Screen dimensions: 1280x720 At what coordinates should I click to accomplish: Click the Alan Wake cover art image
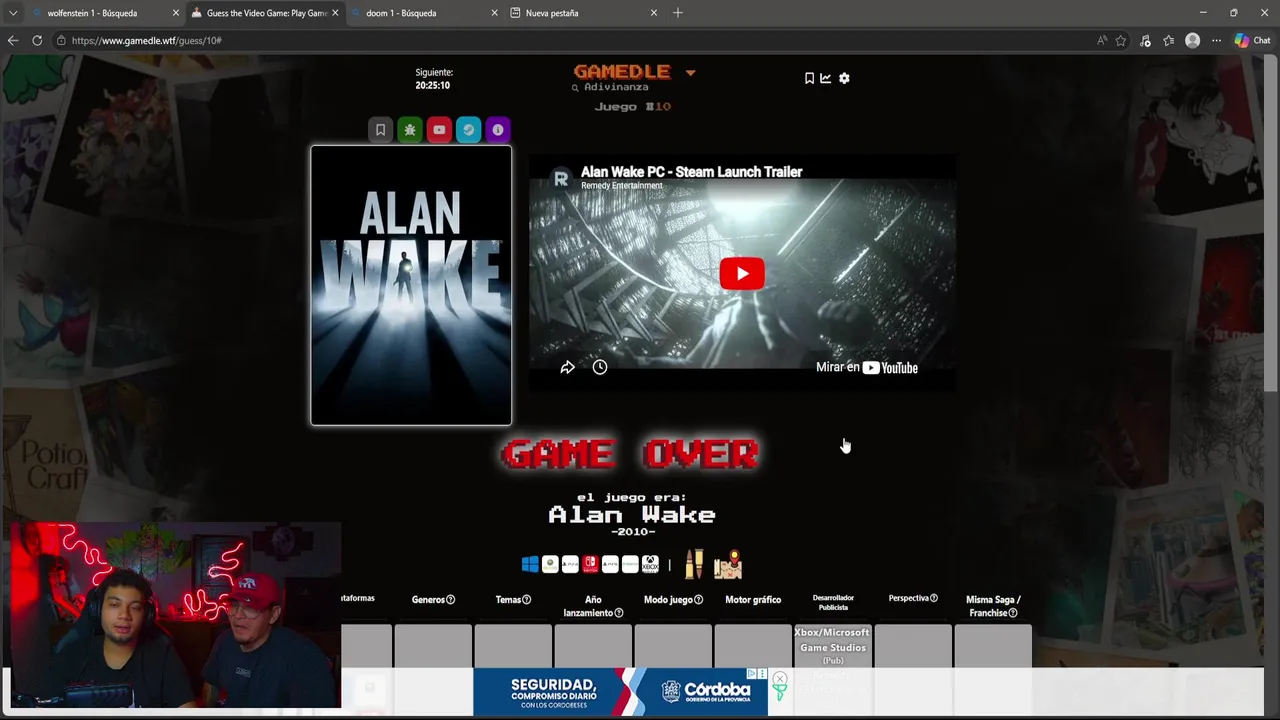tap(411, 286)
